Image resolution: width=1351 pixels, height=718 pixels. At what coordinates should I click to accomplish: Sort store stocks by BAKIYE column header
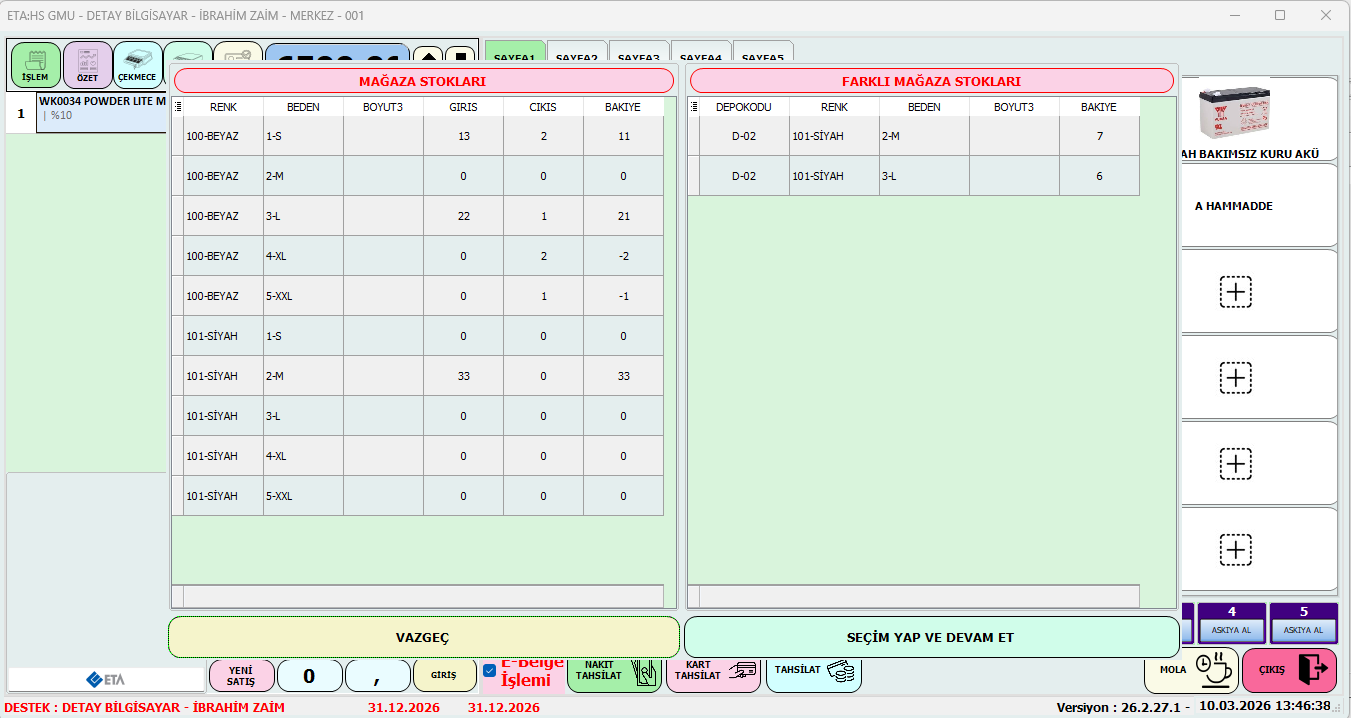(623, 107)
